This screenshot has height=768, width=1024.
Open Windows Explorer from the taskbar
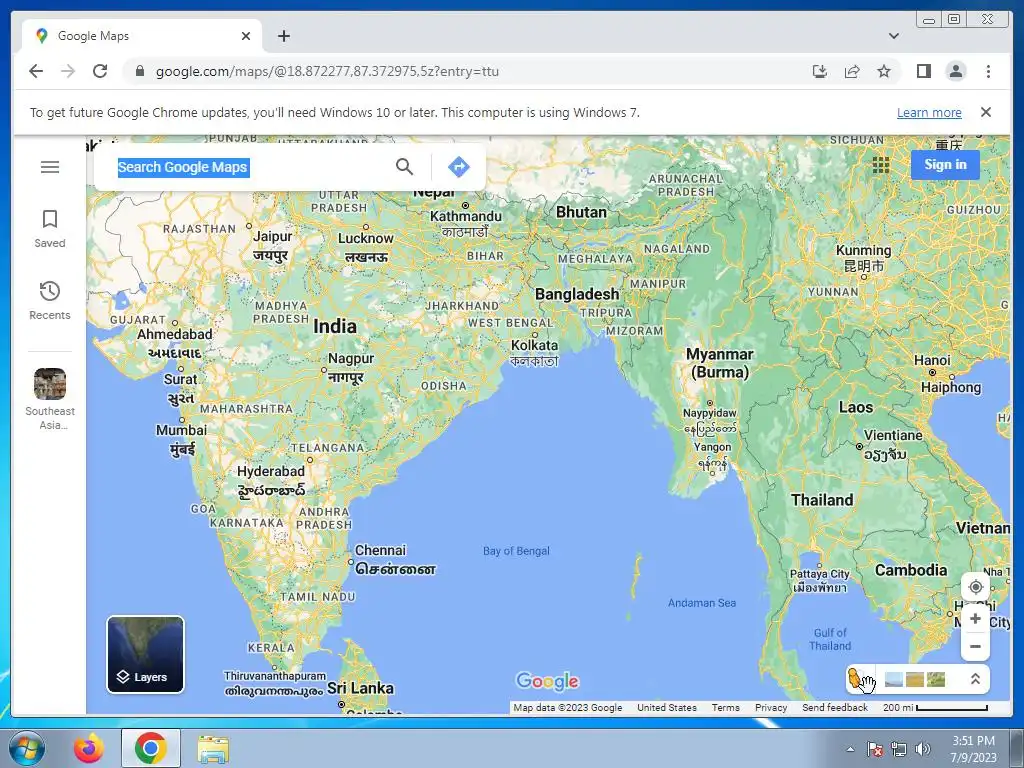tap(213, 748)
